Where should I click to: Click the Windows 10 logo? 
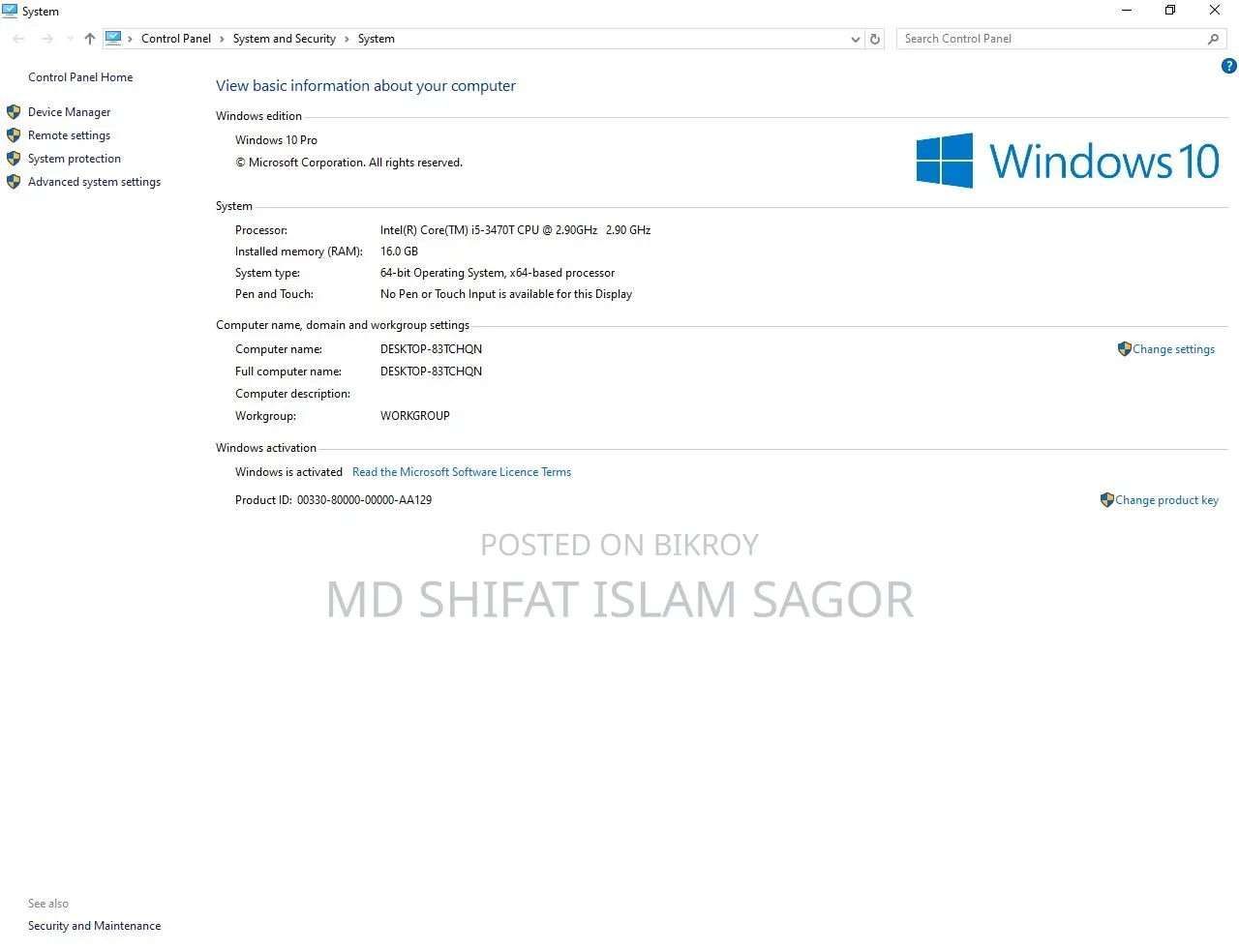coord(1068,161)
